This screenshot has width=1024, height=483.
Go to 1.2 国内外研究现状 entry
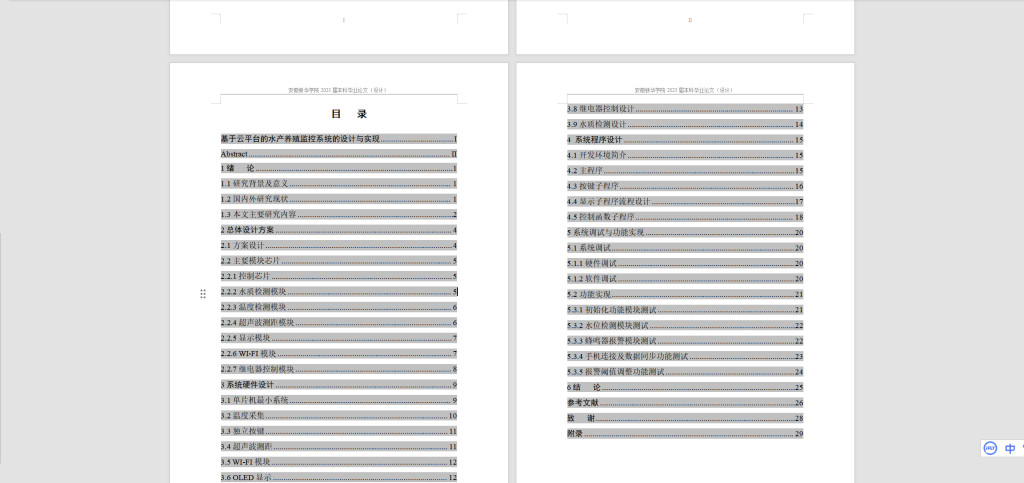tap(255, 199)
